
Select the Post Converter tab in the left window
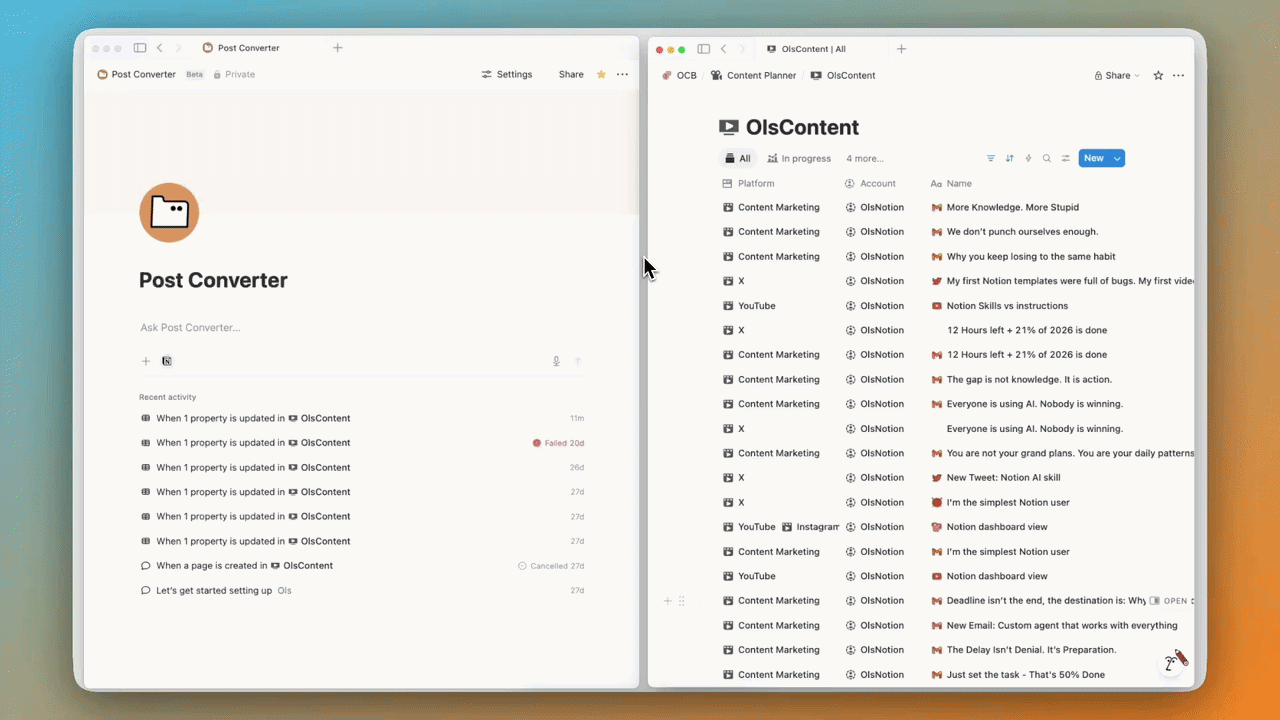coord(241,48)
